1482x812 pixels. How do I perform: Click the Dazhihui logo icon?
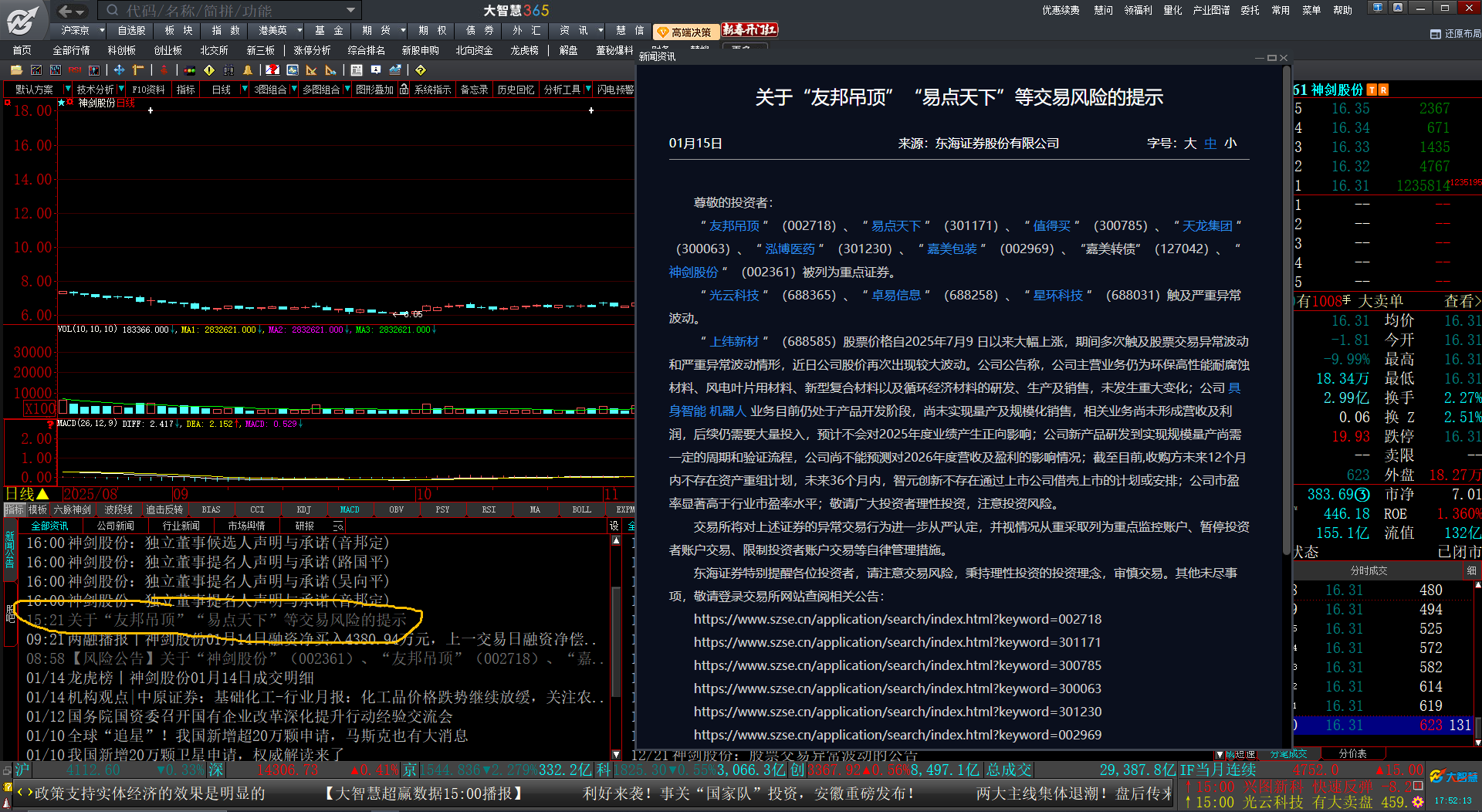(23, 20)
